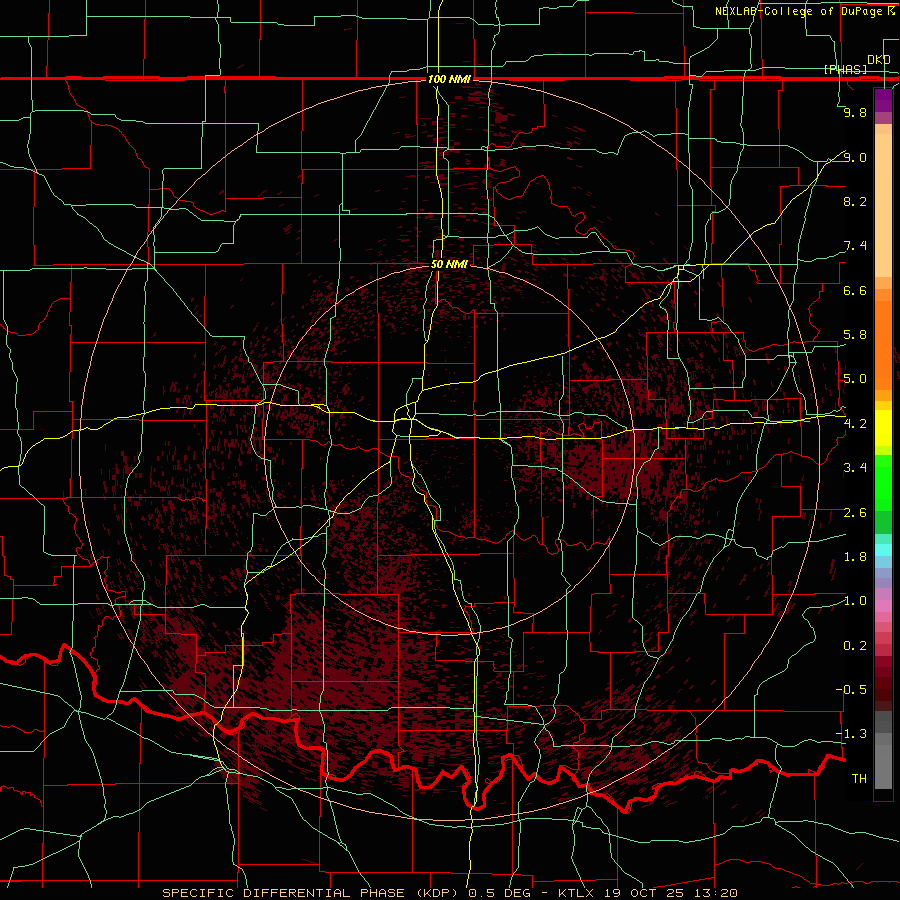
Task: Click the 3.4 value on the color scale
Action: coord(855,468)
